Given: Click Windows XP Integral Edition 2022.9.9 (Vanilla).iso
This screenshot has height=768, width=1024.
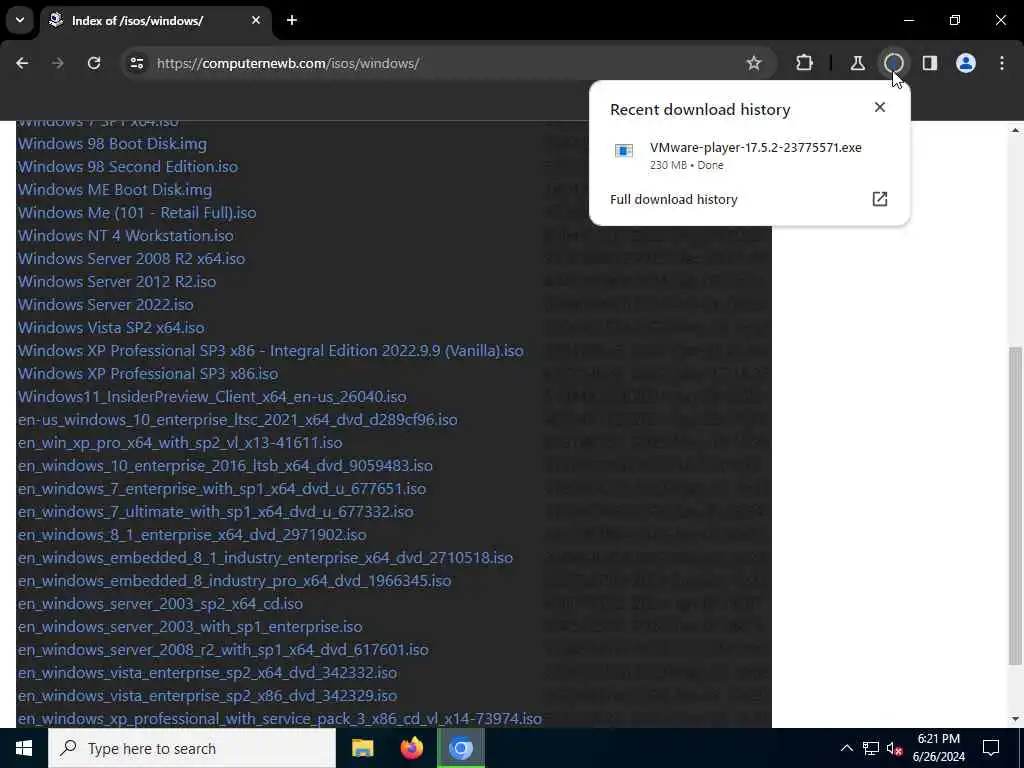Looking at the screenshot, I should pos(270,351).
